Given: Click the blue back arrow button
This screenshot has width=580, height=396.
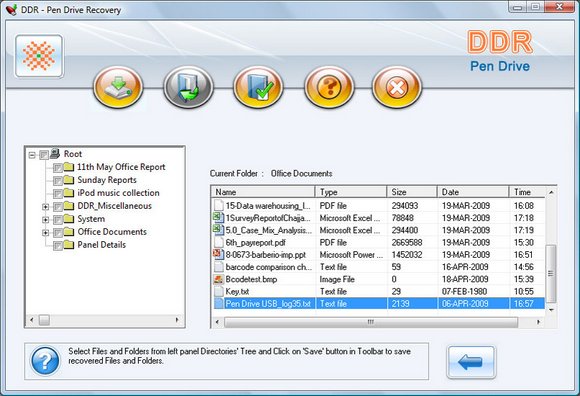Looking at the screenshot, I should click(471, 362).
